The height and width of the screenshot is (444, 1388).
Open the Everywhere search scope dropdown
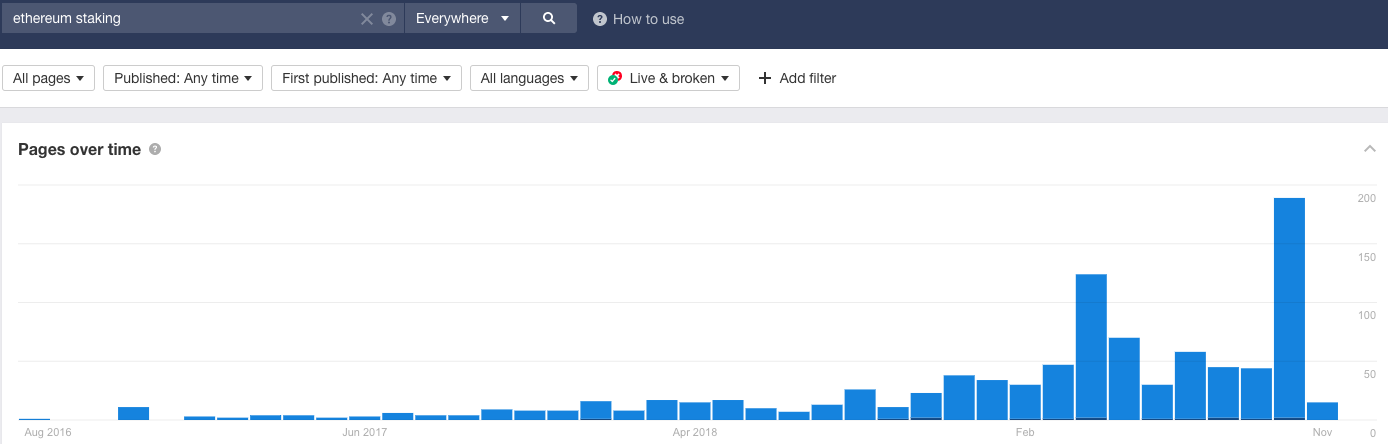pyautogui.click(x=462, y=18)
